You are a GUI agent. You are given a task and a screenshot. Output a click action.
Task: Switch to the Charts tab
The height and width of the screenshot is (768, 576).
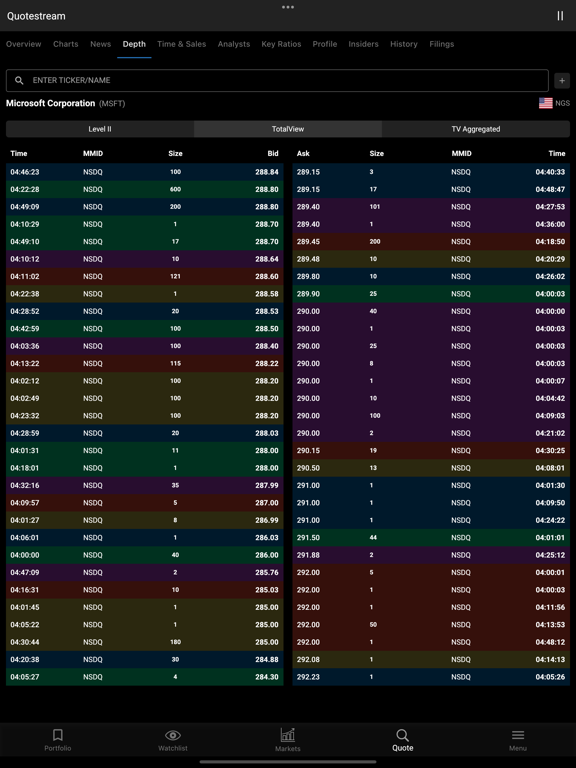pos(66,44)
